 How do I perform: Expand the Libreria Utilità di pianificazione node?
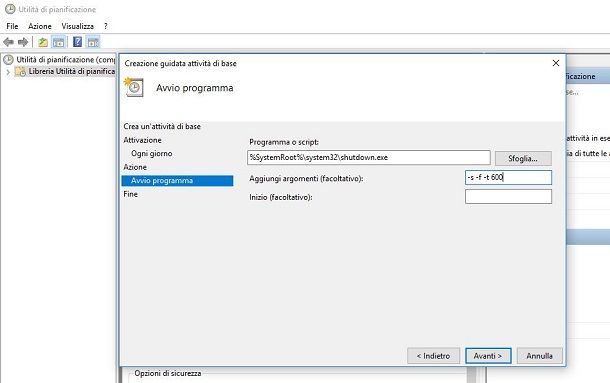point(8,72)
